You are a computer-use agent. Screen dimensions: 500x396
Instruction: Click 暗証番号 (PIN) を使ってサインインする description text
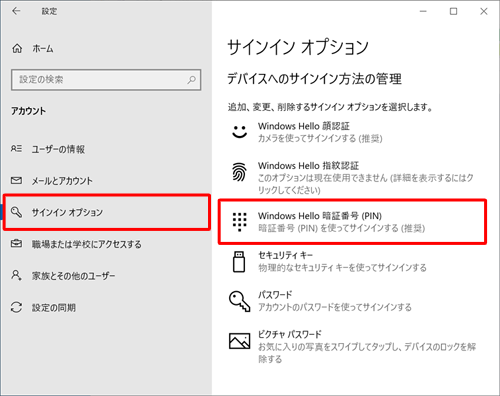342,228
